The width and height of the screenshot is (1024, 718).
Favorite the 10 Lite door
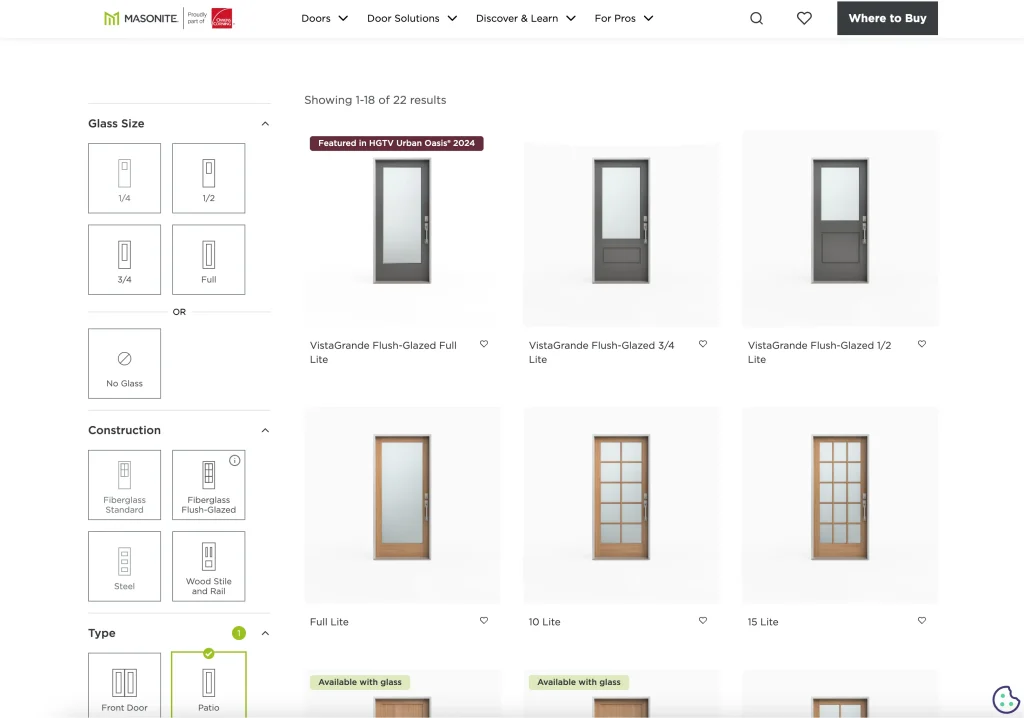click(x=703, y=620)
